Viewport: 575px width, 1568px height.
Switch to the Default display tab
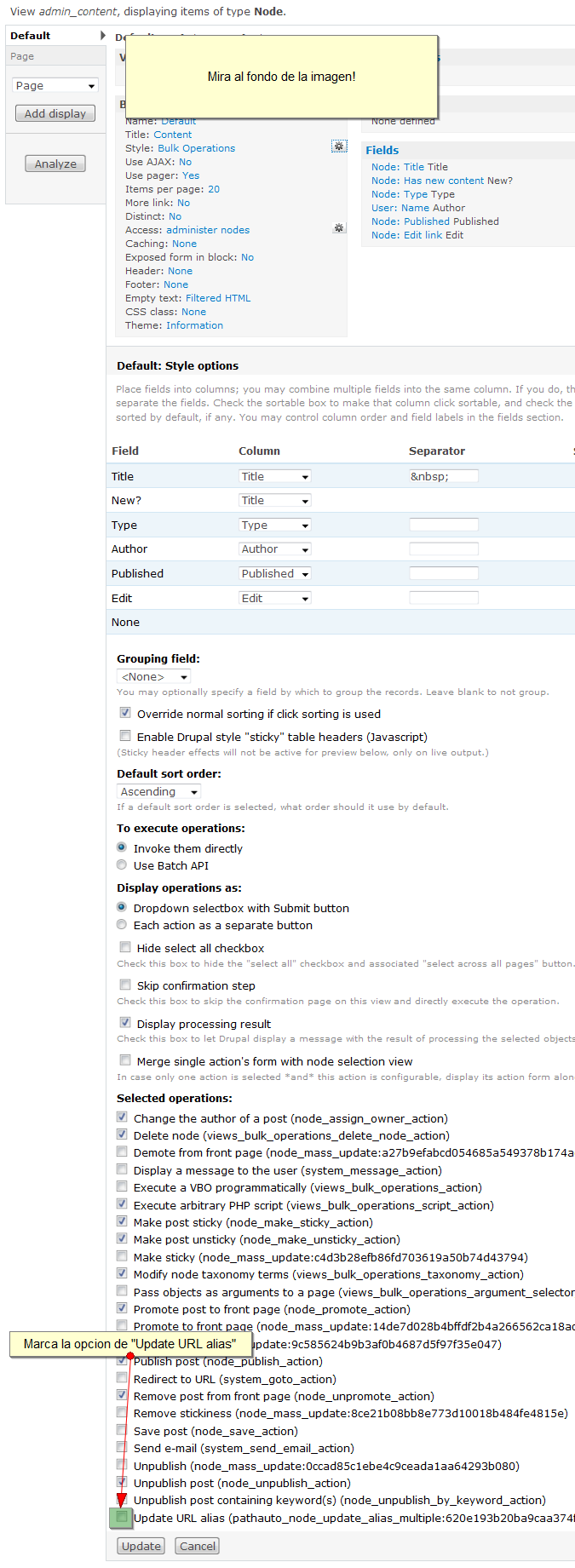(x=31, y=36)
